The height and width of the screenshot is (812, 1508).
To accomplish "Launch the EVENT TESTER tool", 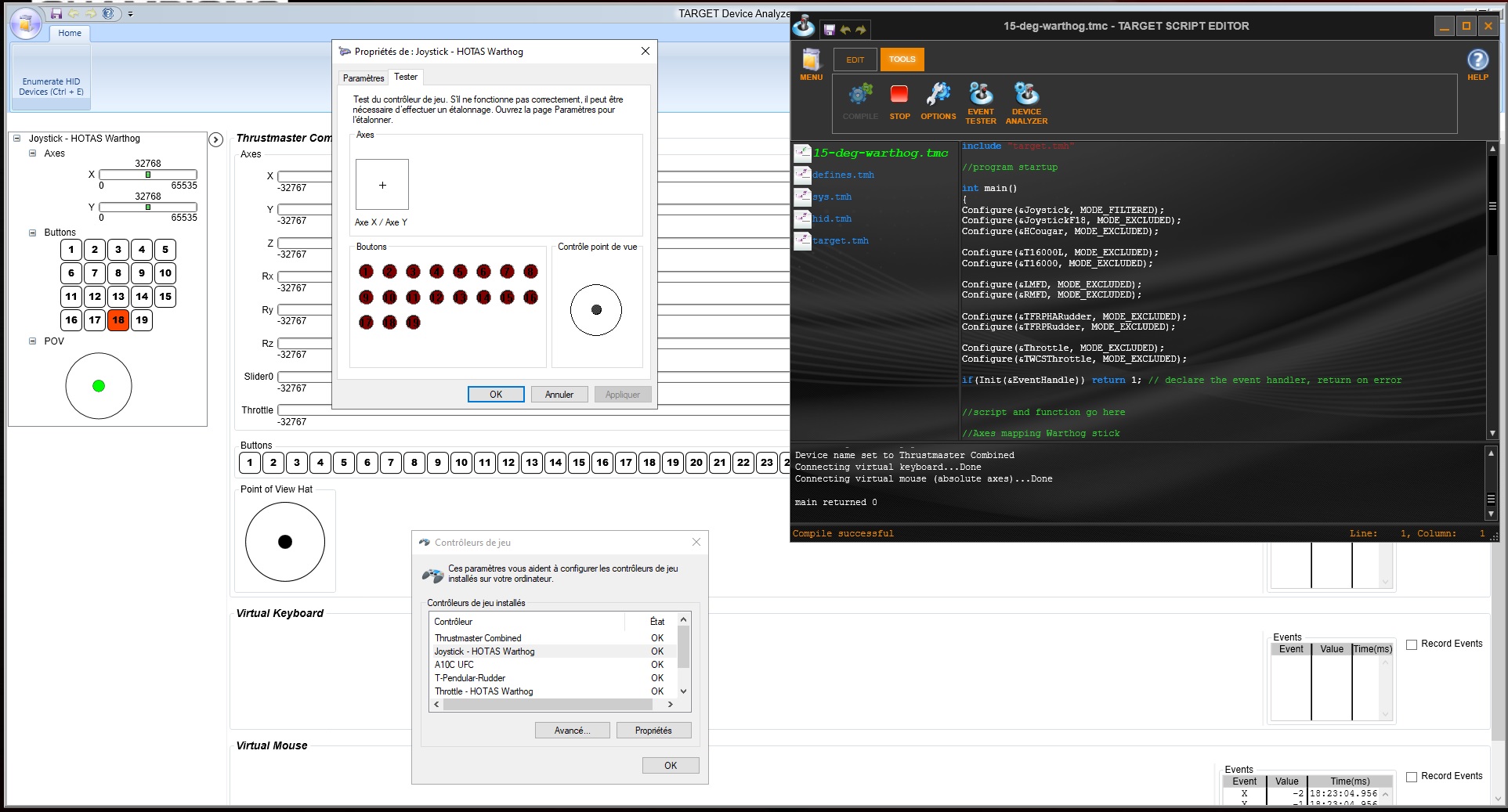I will coord(981,103).
